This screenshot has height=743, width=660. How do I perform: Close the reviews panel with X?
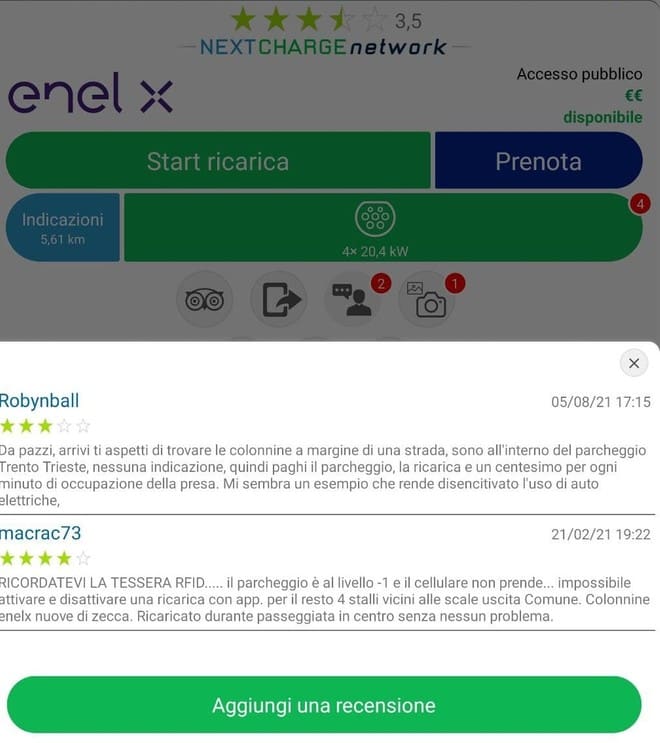[633, 363]
